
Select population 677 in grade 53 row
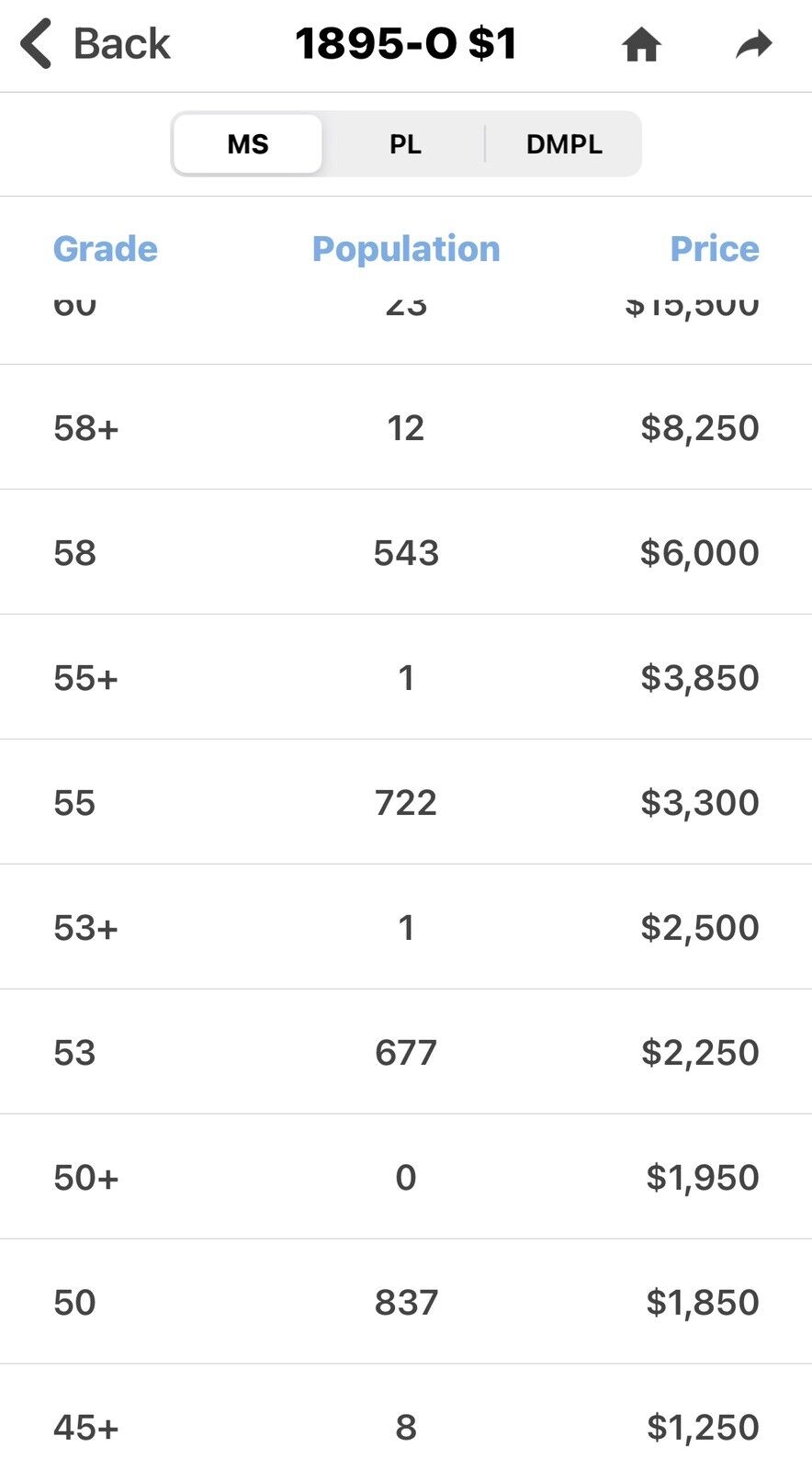pyautogui.click(x=406, y=1053)
